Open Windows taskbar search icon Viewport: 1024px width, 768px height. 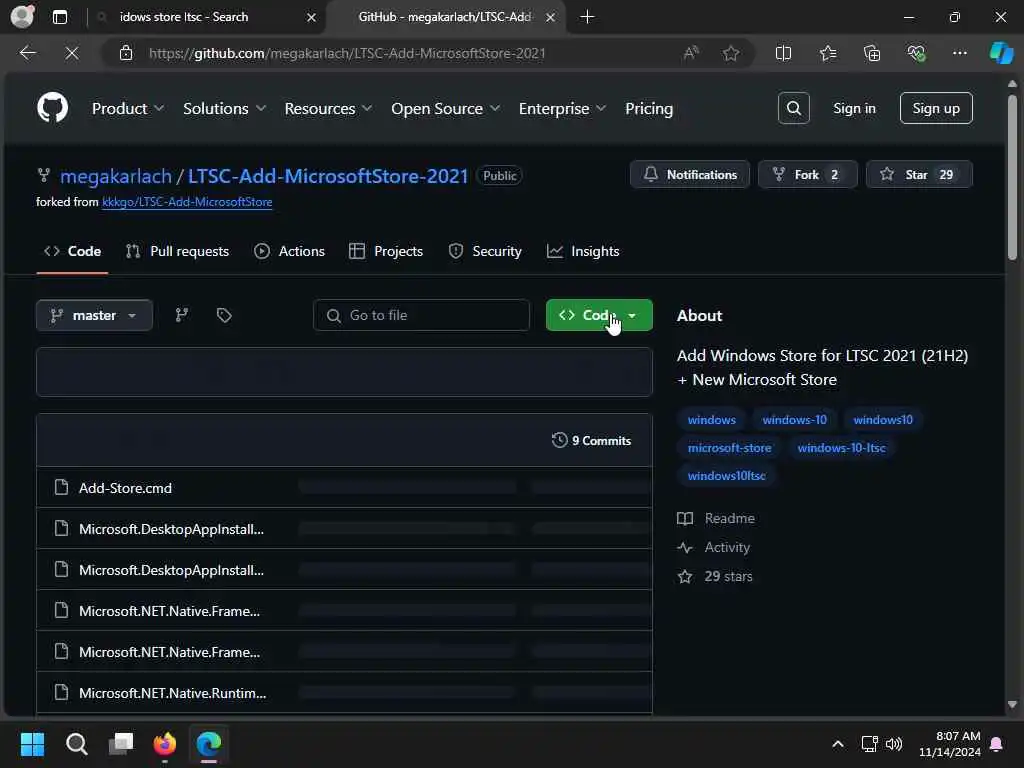pyautogui.click(x=76, y=744)
